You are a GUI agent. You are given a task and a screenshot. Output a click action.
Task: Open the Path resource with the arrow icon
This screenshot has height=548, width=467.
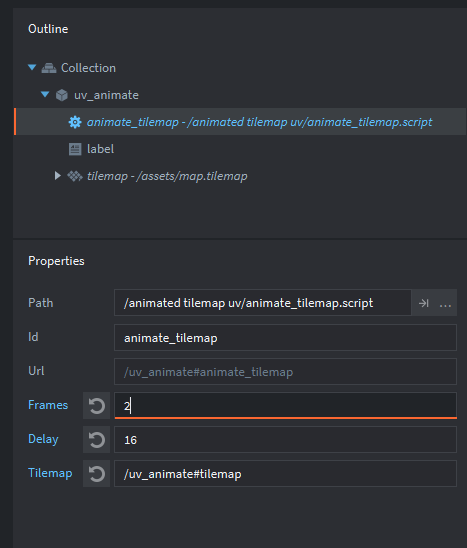point(423,303)
